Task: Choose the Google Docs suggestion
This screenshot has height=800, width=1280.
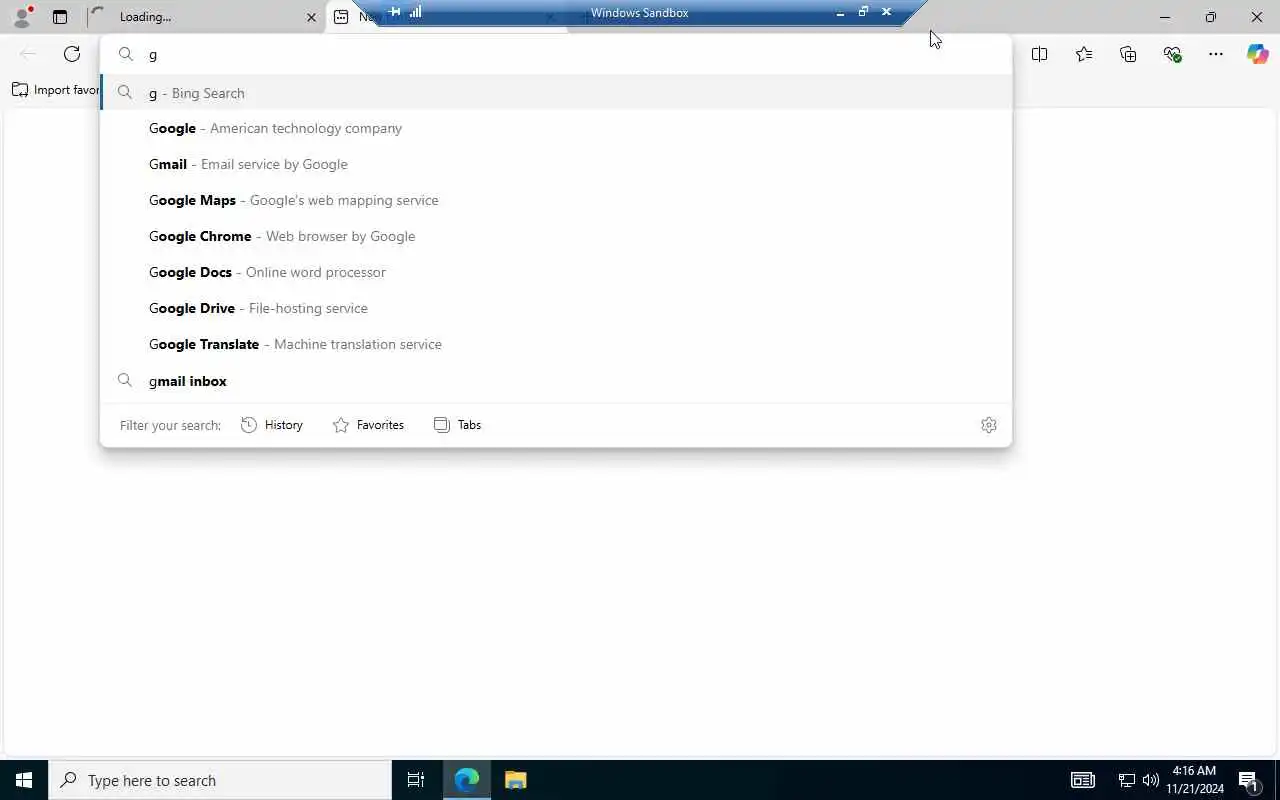Action: [x=556, y=272]
